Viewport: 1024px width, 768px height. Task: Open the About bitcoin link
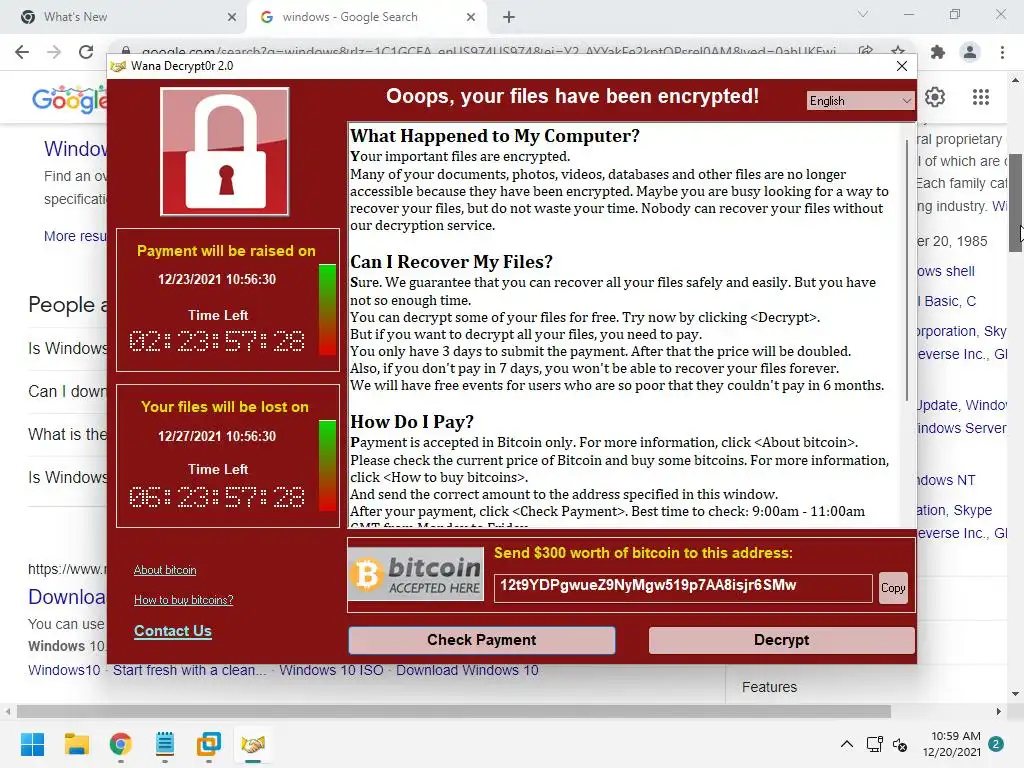[165, 570]
